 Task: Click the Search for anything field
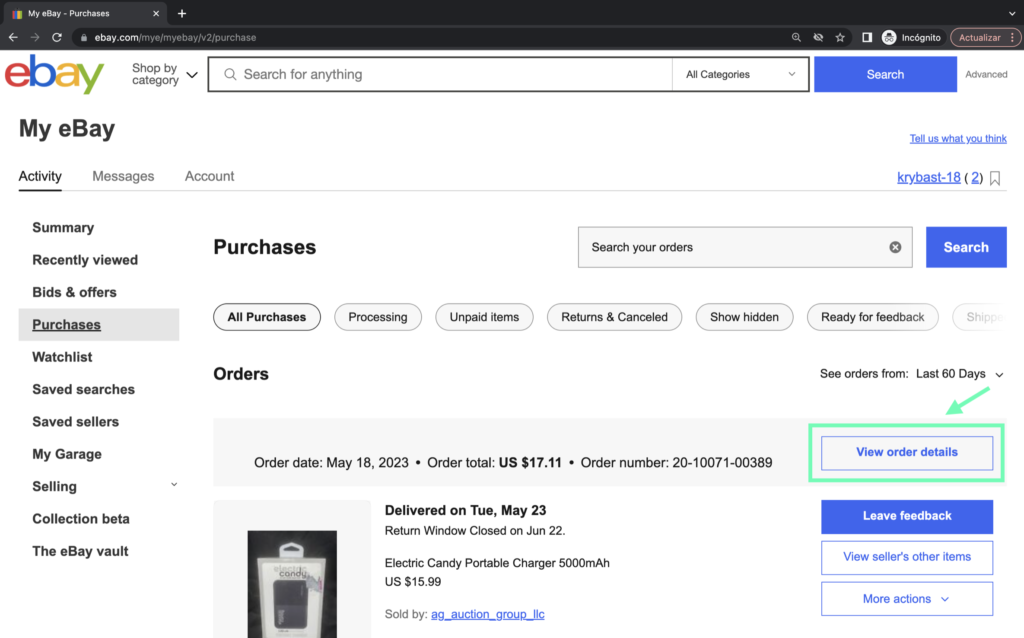[440, 74]
